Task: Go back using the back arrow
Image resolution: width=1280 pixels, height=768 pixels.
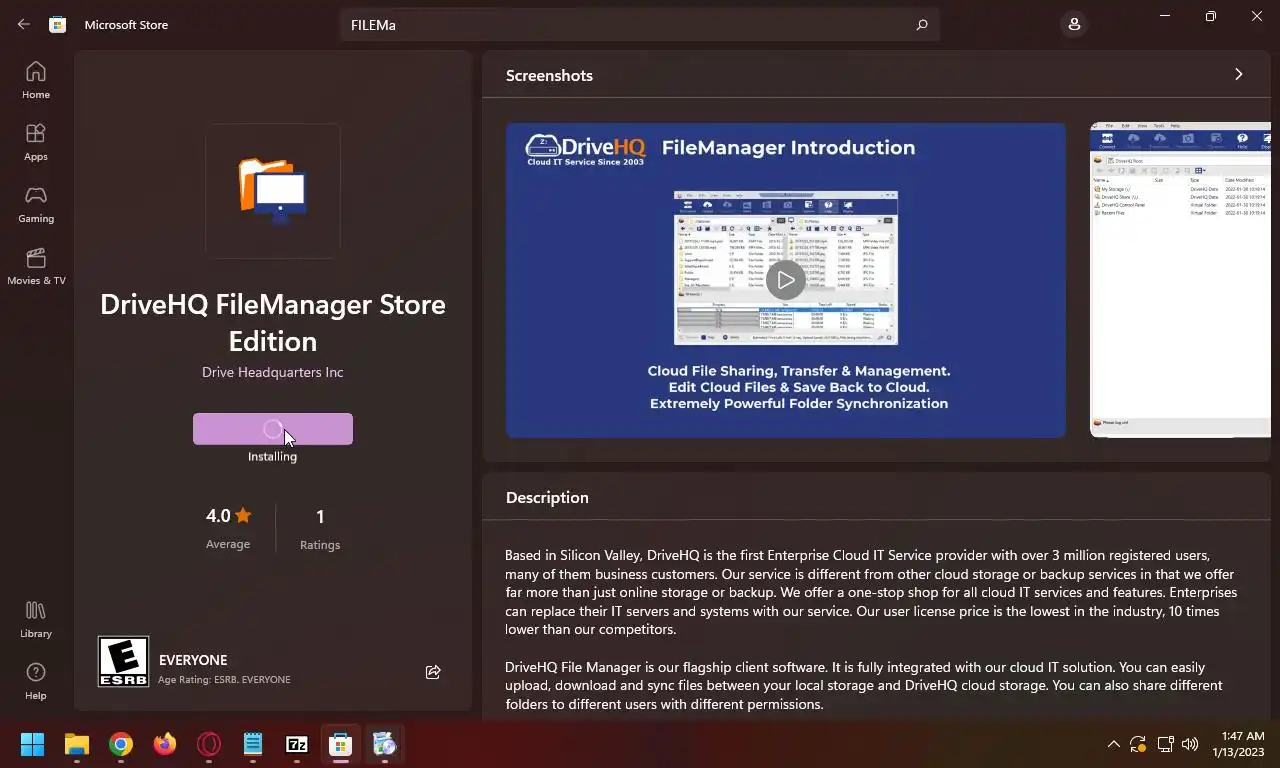Action: point(24,24)
